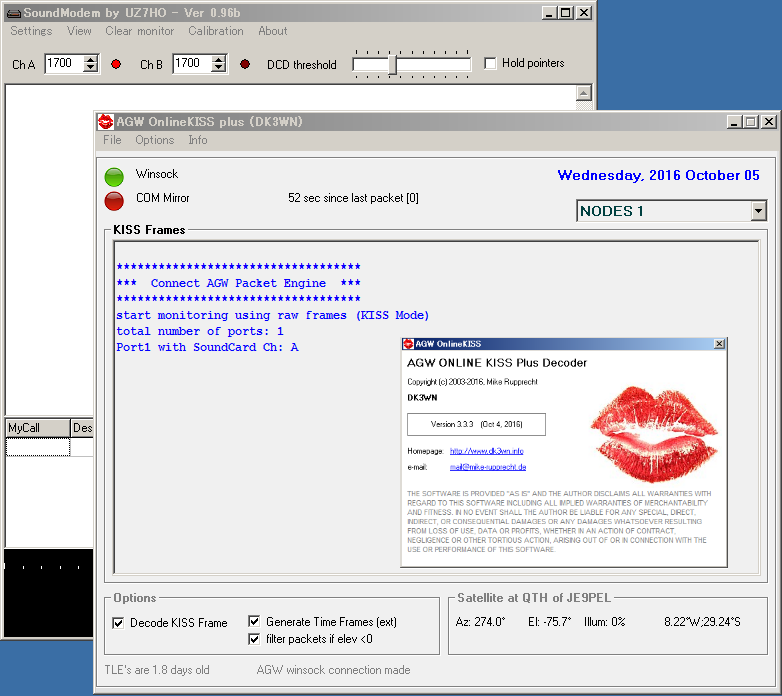The height and width of the screenshot is (696, 782).
Task: Decrease Ch A frequency with down arrow
Action: pyautogui.click(x=90, y=68)
